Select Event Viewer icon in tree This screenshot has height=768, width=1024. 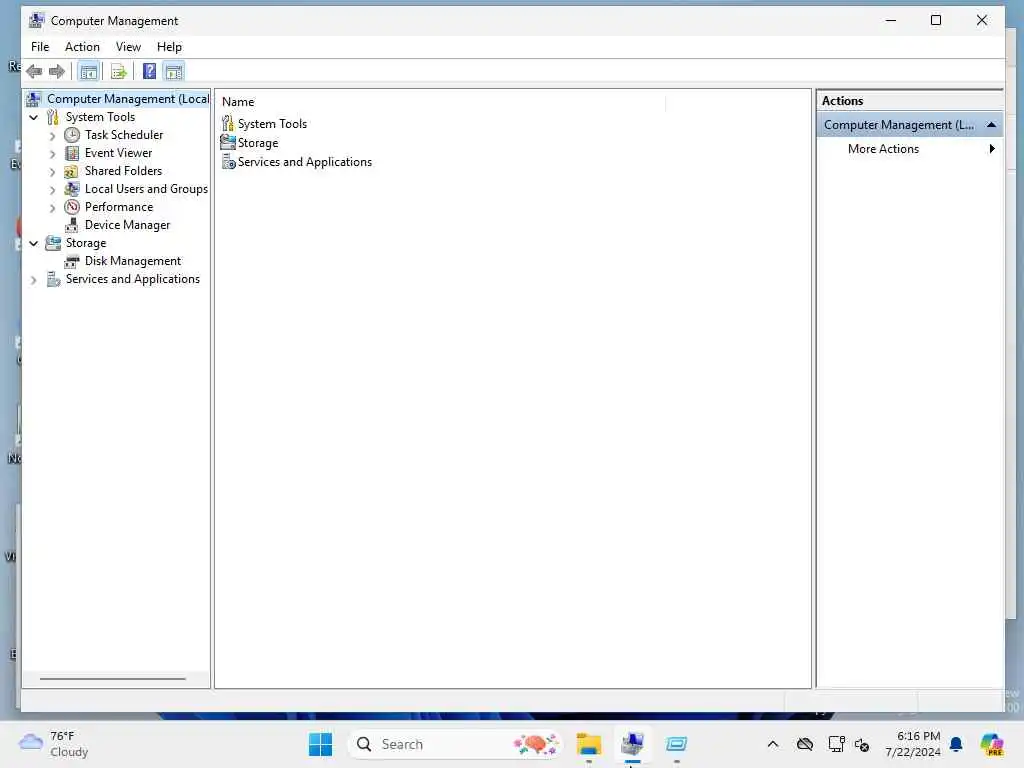72,153
